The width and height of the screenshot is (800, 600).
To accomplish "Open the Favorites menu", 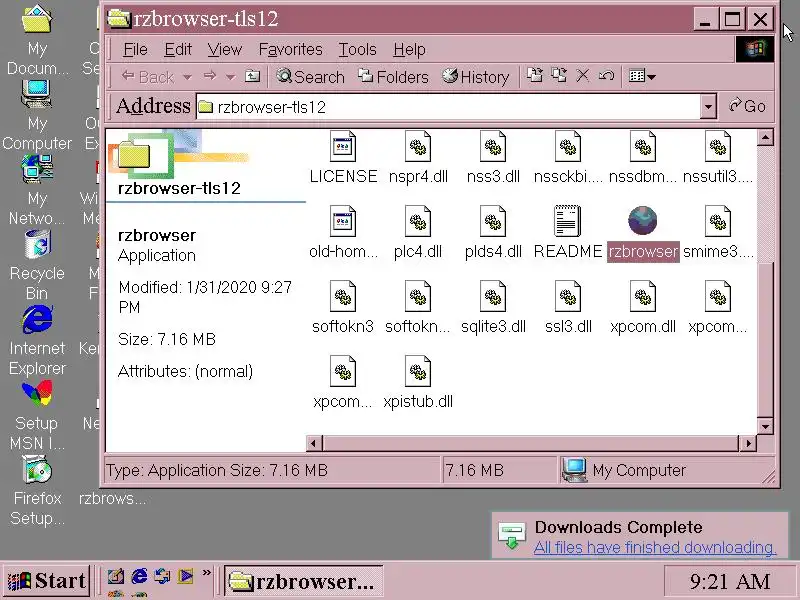I will click(290, 49).
